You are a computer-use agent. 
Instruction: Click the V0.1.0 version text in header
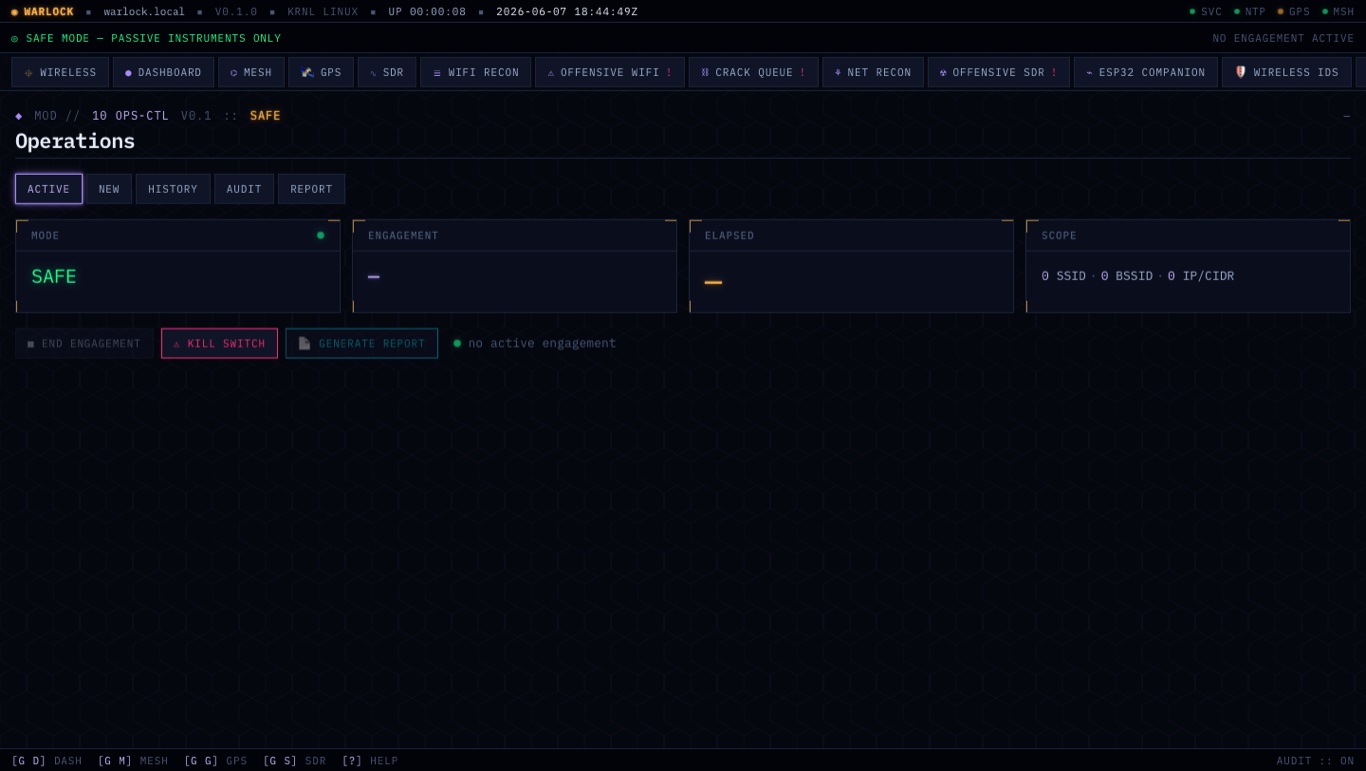pos(236,12)
